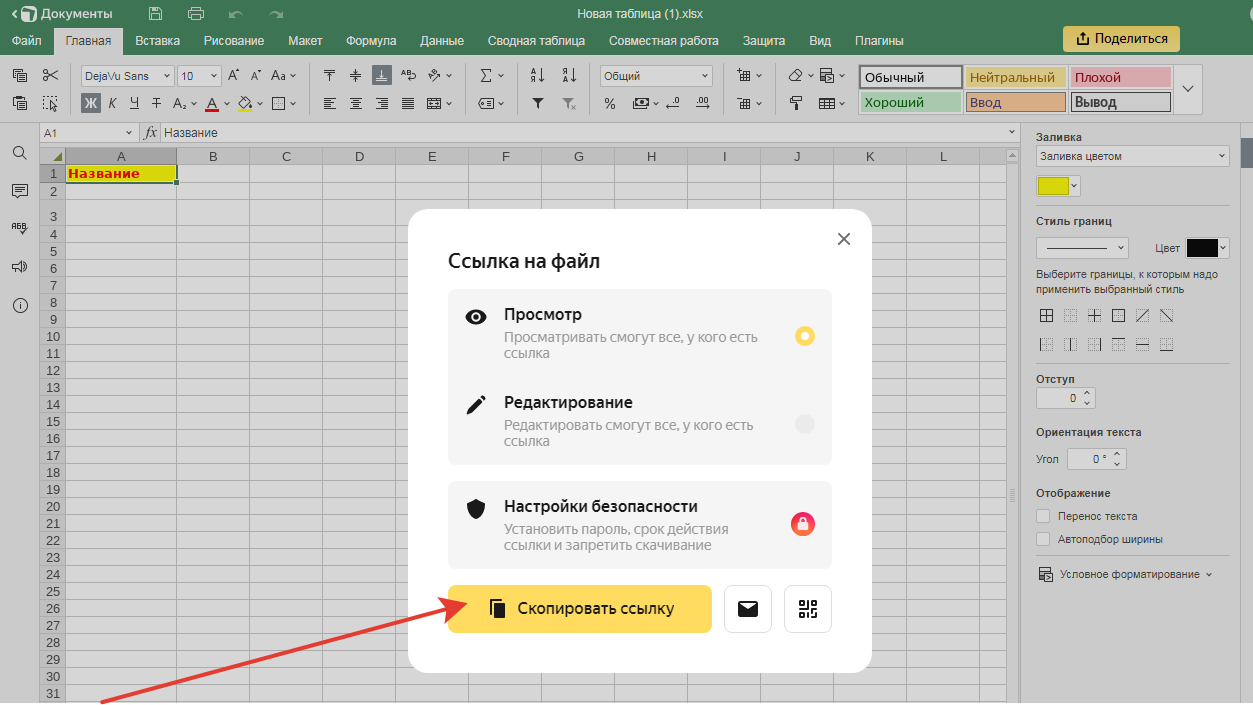Apply strikethrough formatting
The height and width of the screenshot is (705, 1253).
point(157,103)
